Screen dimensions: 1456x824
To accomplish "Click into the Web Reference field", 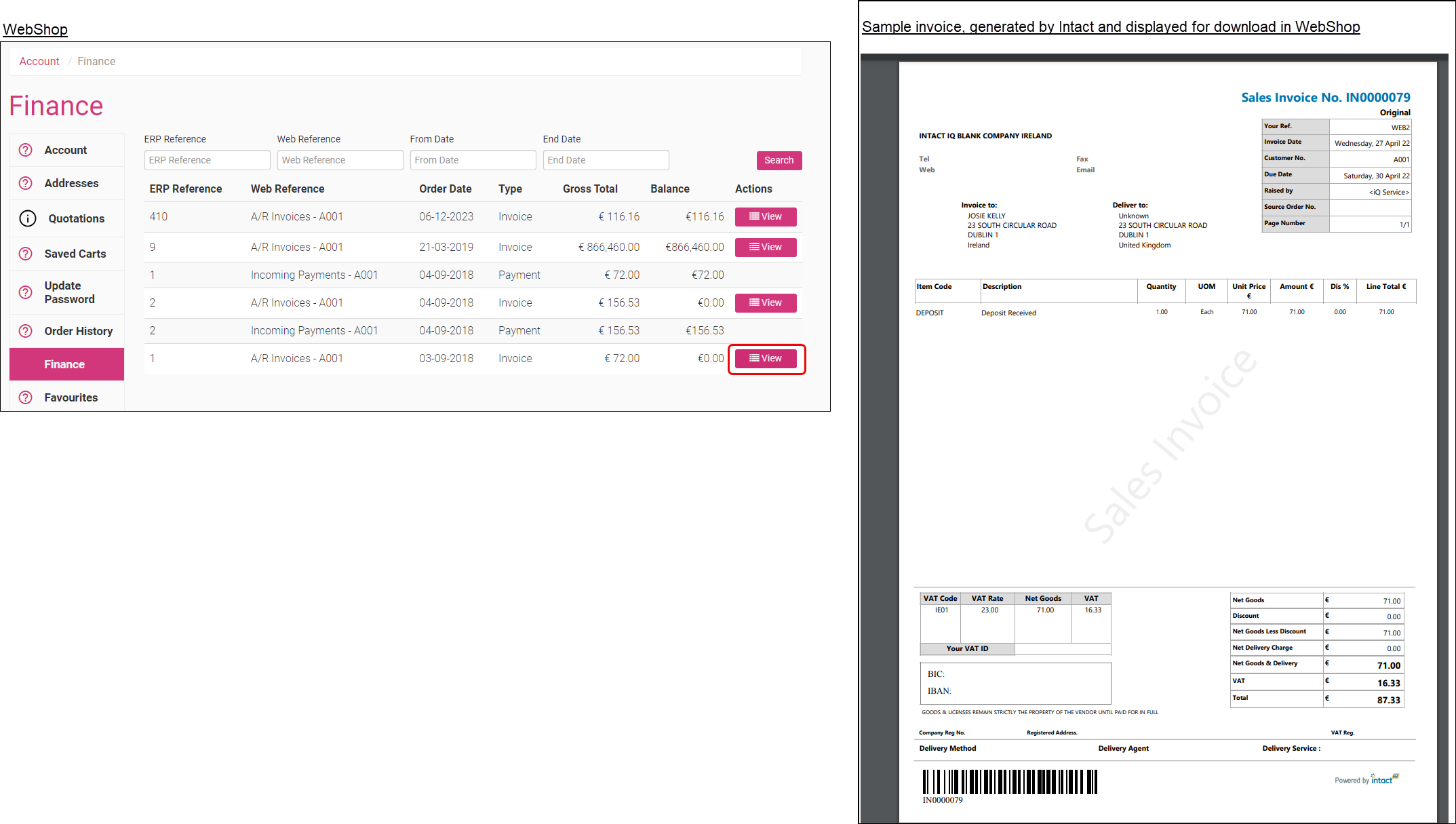I will (340, 160).
